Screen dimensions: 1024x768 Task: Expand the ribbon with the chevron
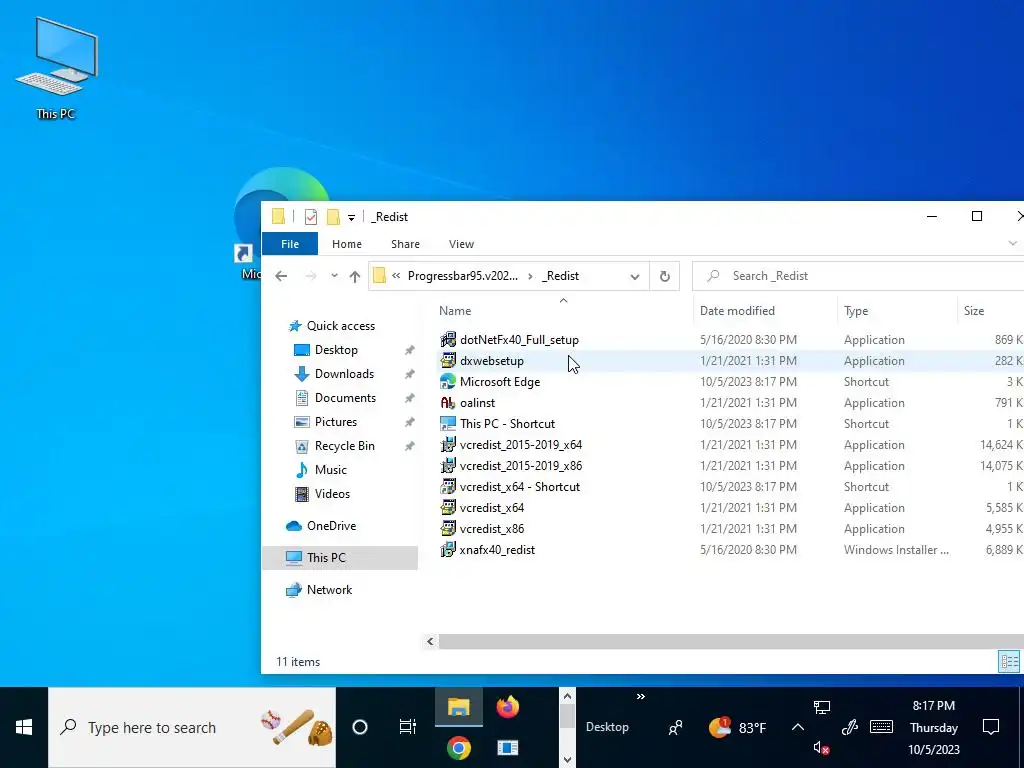[x=1012, y=243]
